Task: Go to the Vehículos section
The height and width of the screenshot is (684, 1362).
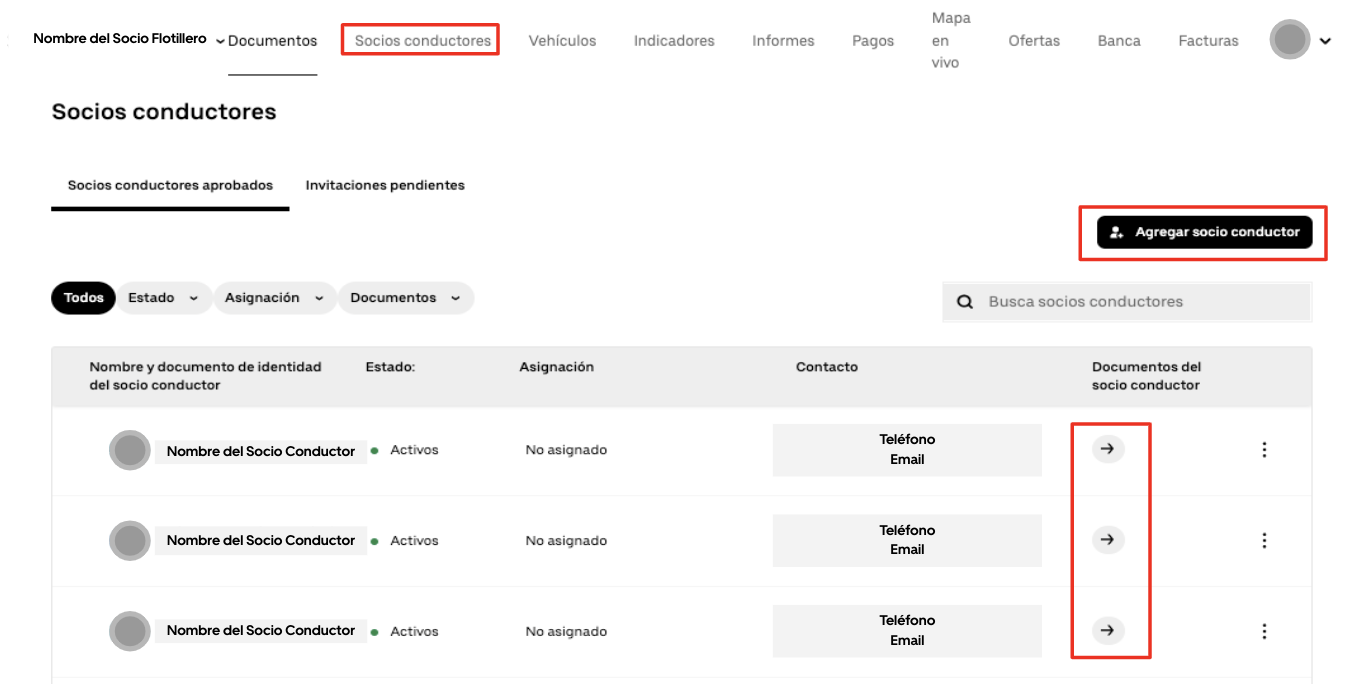Action: pos(562,41)
